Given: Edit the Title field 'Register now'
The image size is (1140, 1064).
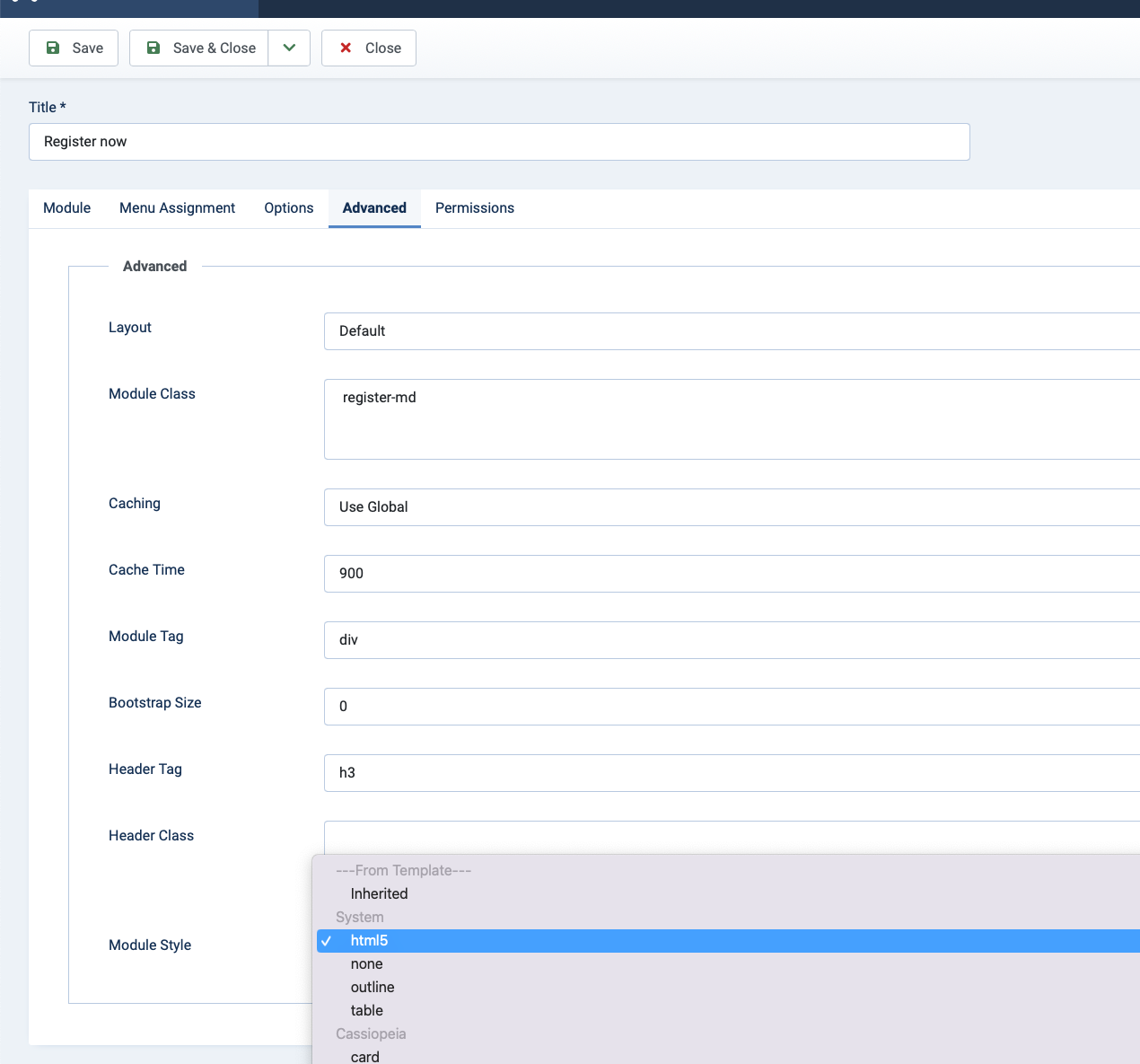Looking at the screenshot, I should tap(499, 142).
